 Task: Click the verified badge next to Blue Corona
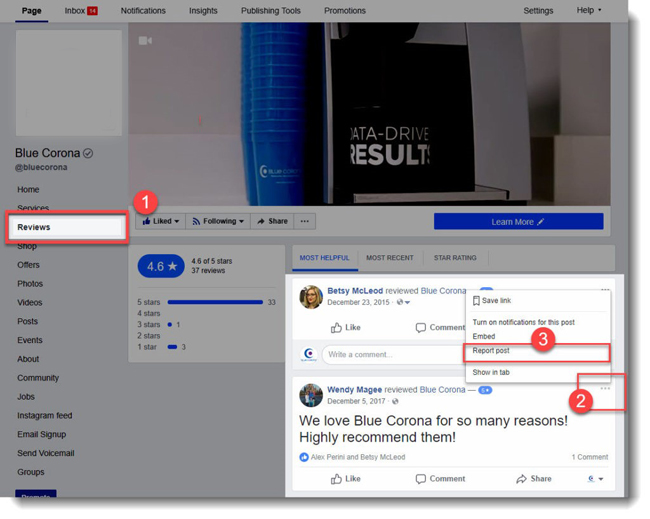pos(88,153)
